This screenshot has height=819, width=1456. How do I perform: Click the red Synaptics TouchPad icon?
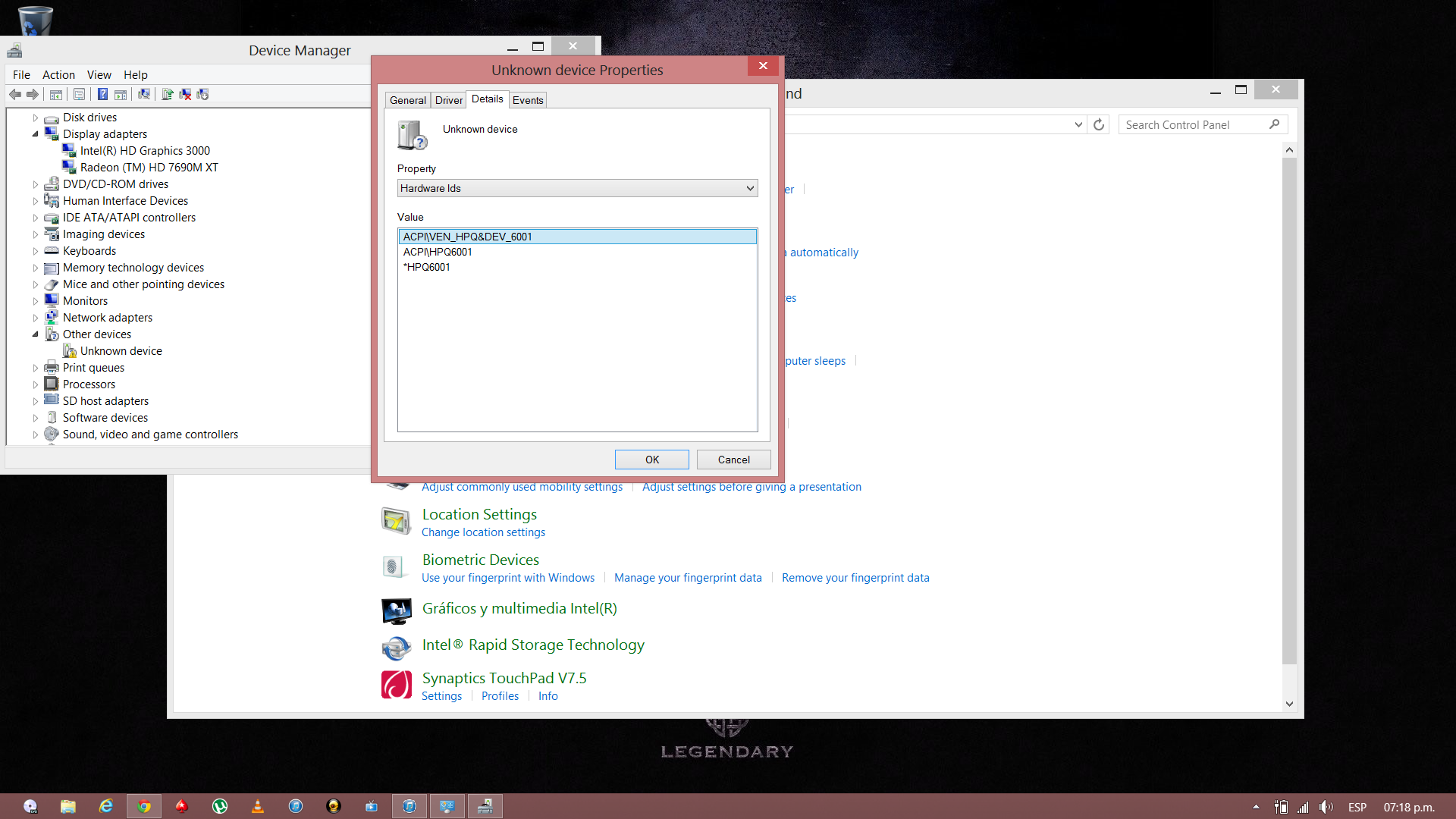tap(397, 684)
